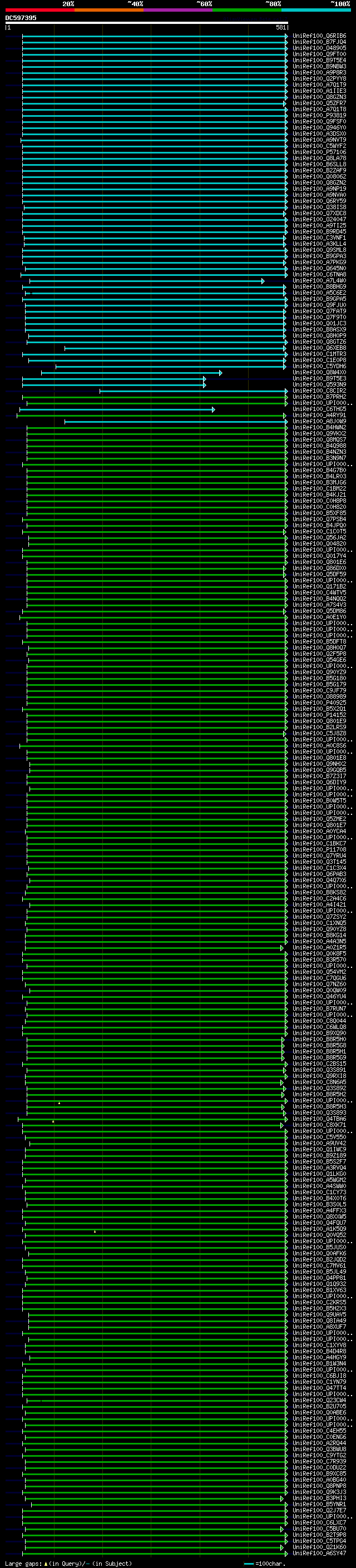Select hit label UniRef100_Q21K60

coord(319,1547)
